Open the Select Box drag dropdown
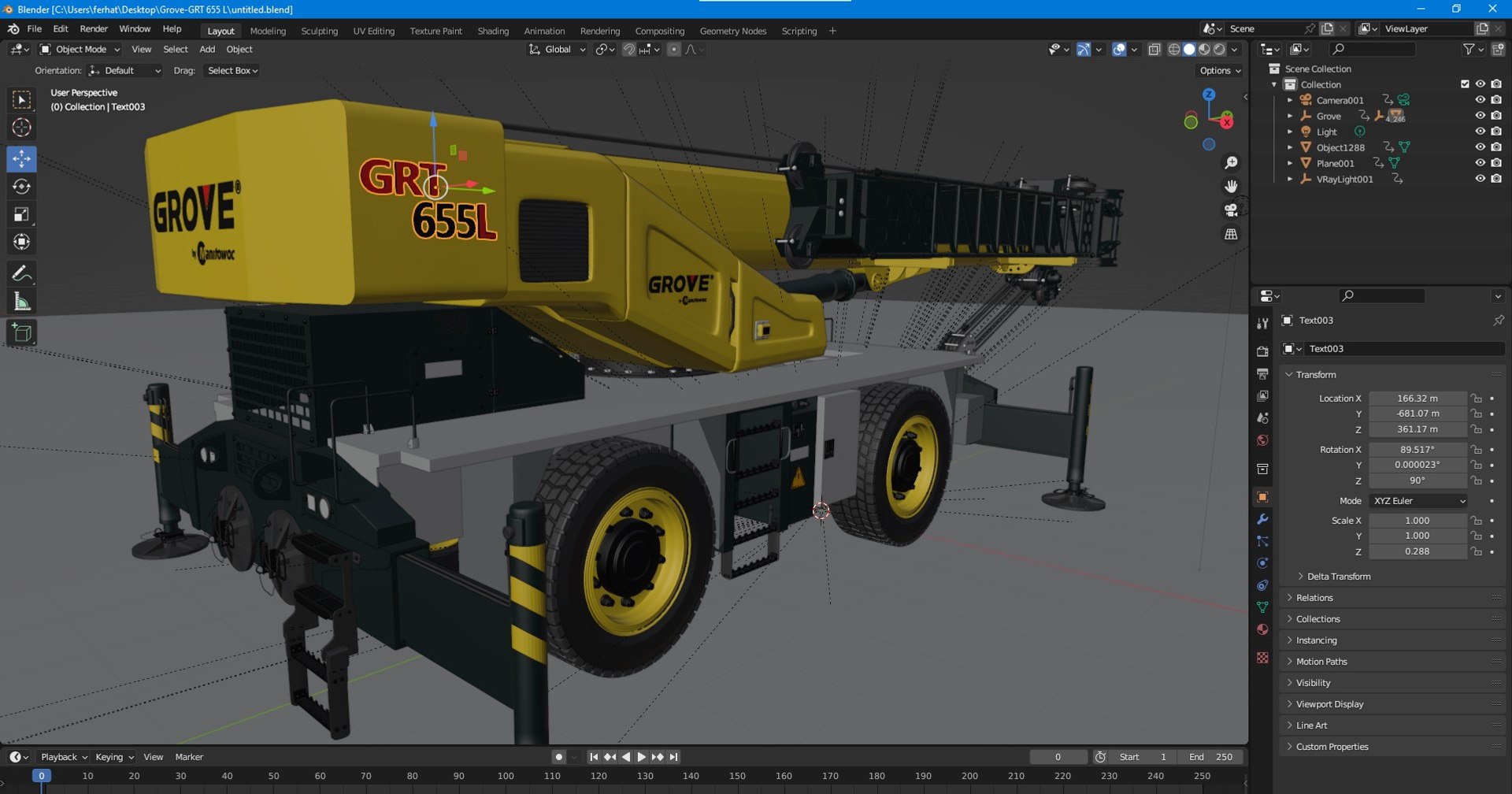This screenshot has height=794, width=1512. 232,71
